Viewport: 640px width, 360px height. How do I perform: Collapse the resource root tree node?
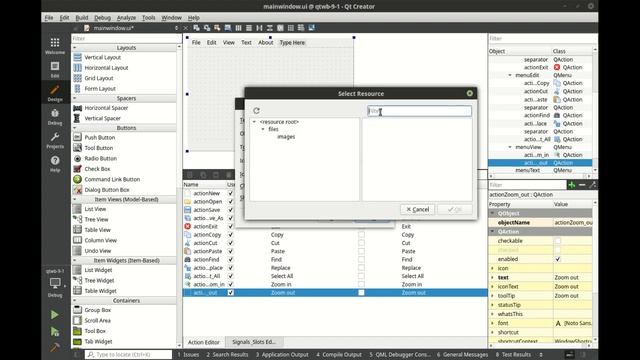(x=254, y=122)
